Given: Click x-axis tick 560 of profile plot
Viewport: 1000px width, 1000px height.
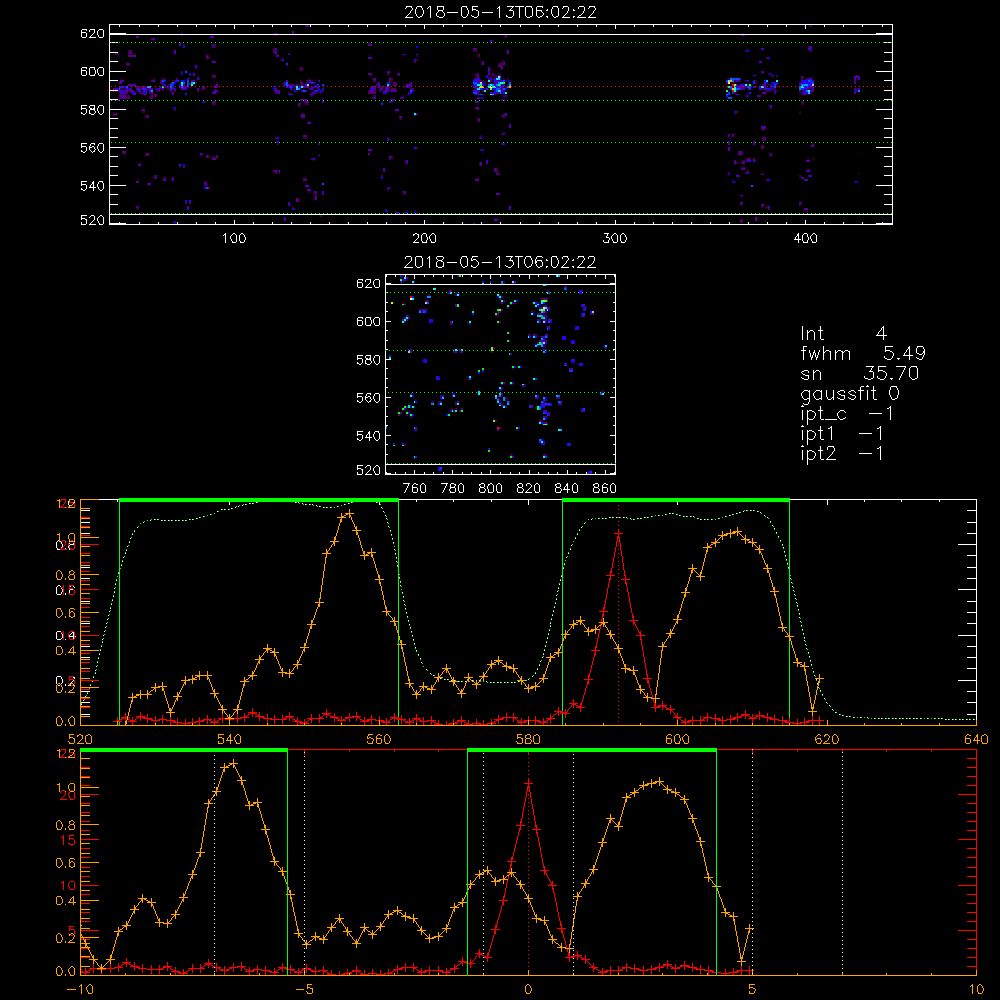Looking at the screenshot, I should [379, 739].
